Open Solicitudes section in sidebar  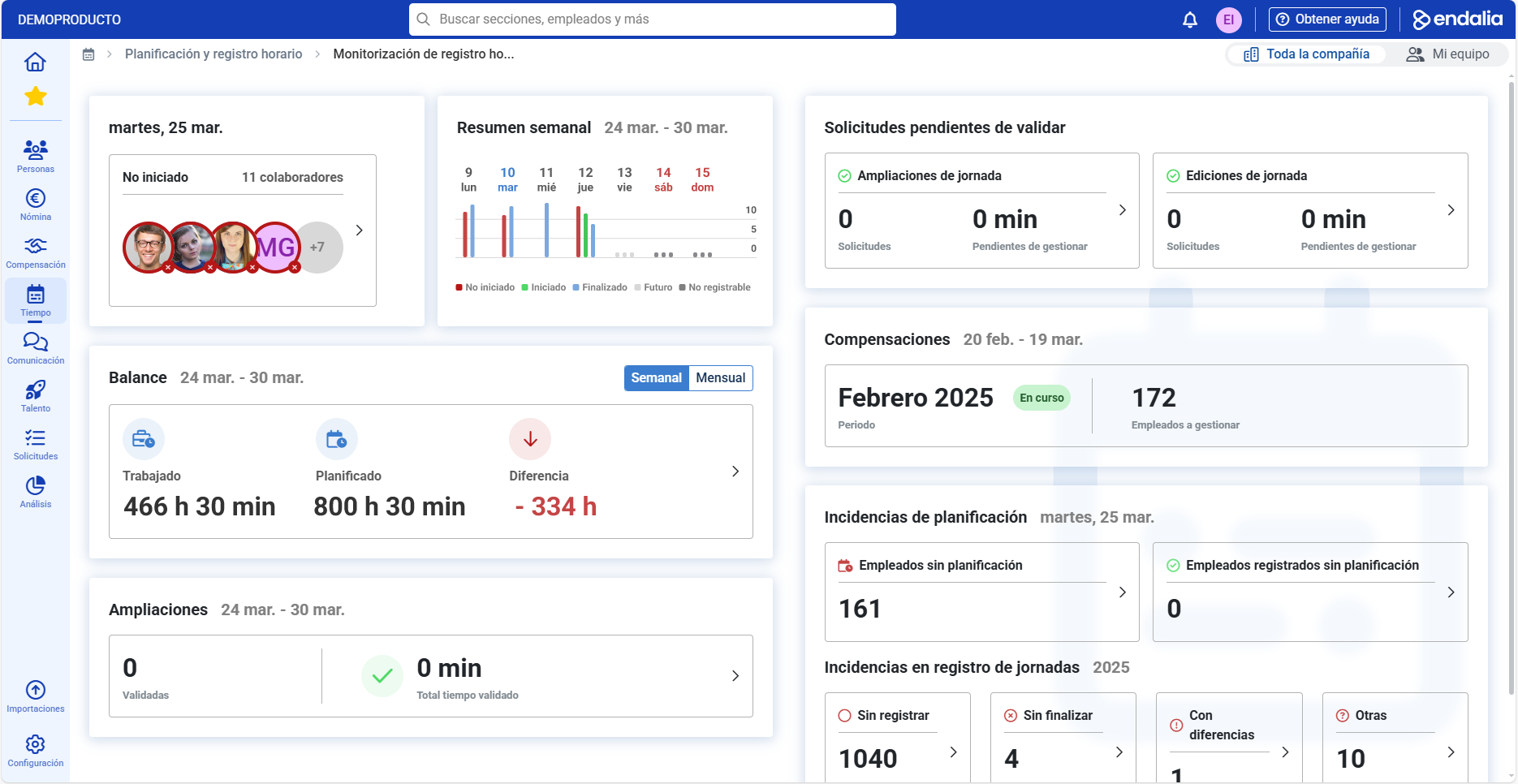pos(35,444)
